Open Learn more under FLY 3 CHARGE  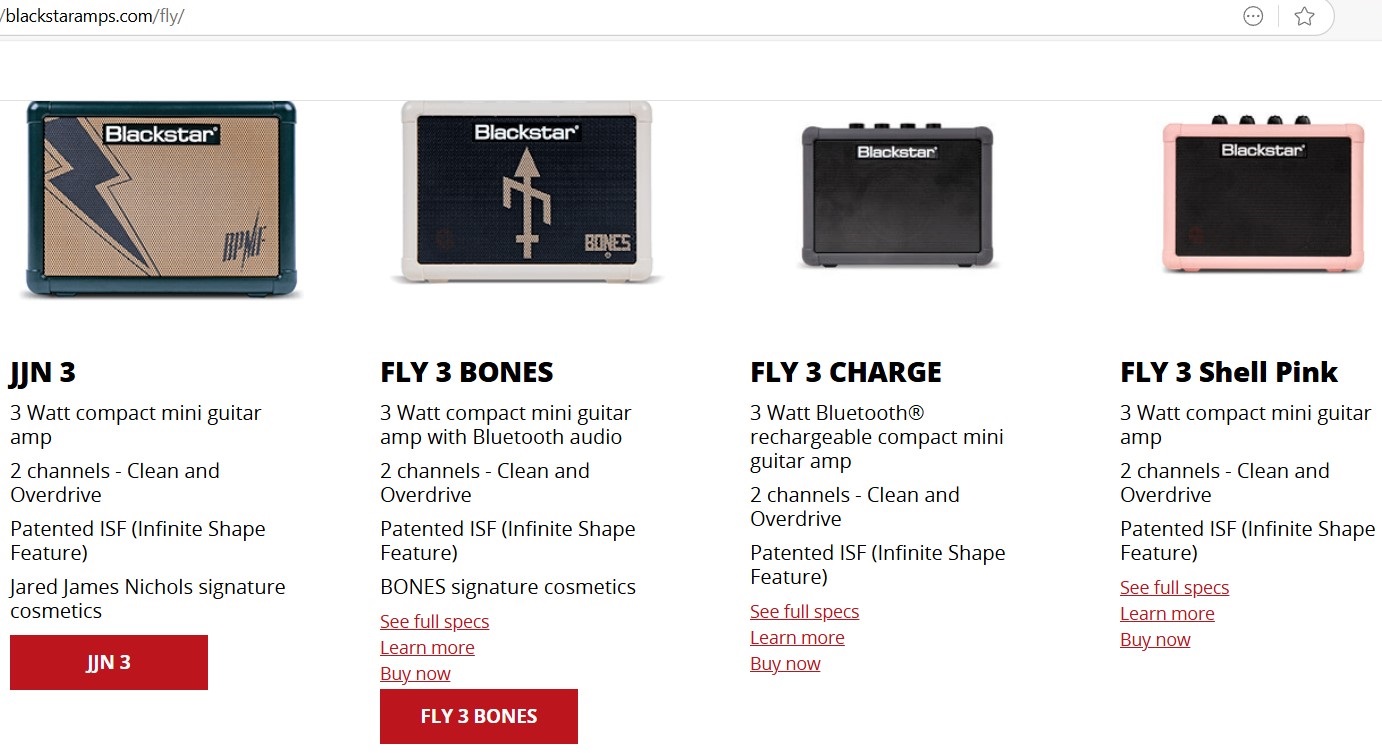pyautogui.click(x=797, y=638)
